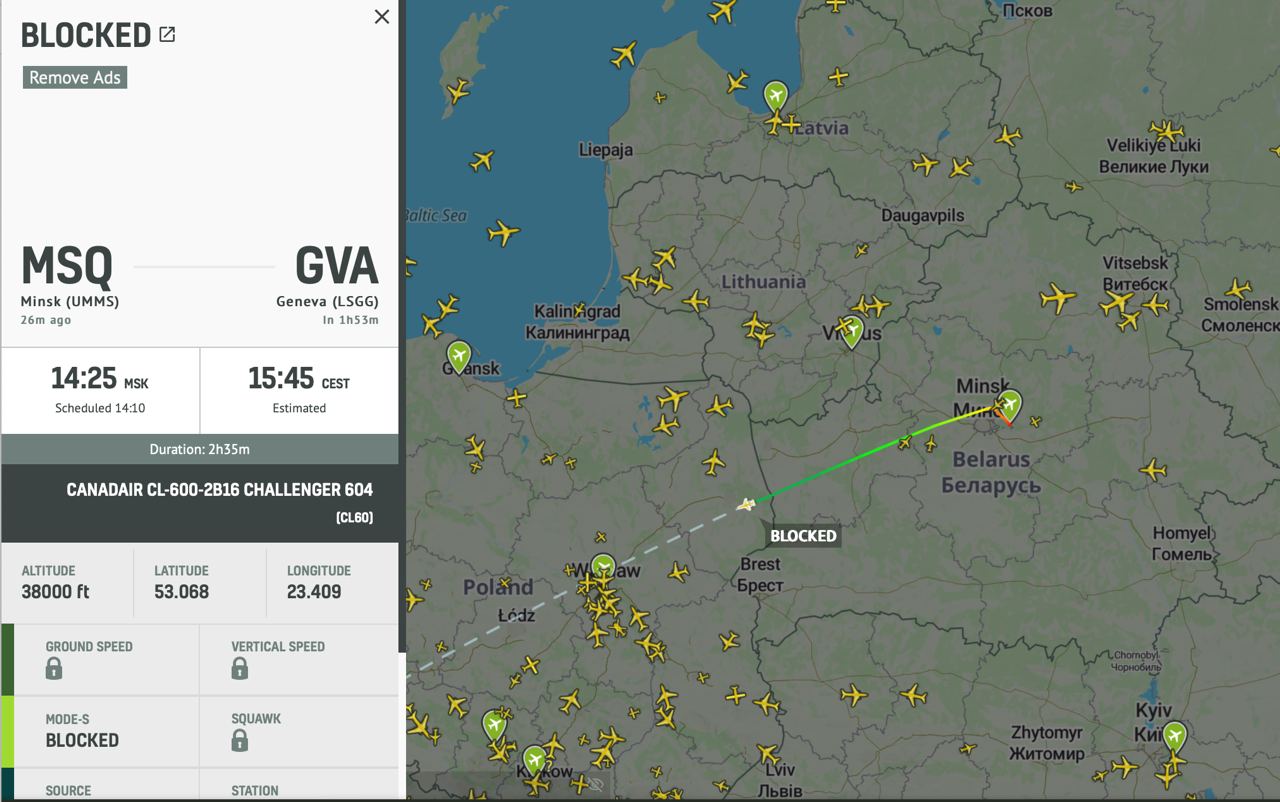This screenshot has width=1280, height=802.
Task: Select the Riga airport pin in Latvia
Action: coord(776,95)
